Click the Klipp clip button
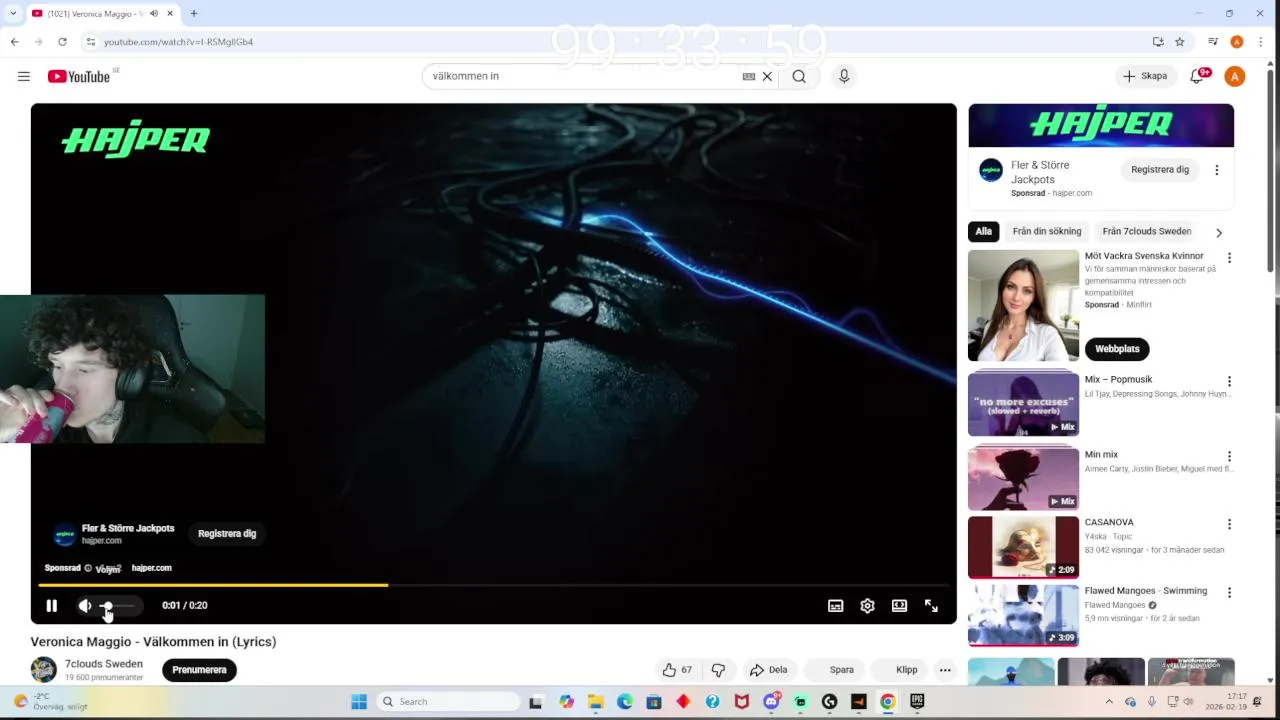Screen dimensions: 1280x720 (906, 670)
